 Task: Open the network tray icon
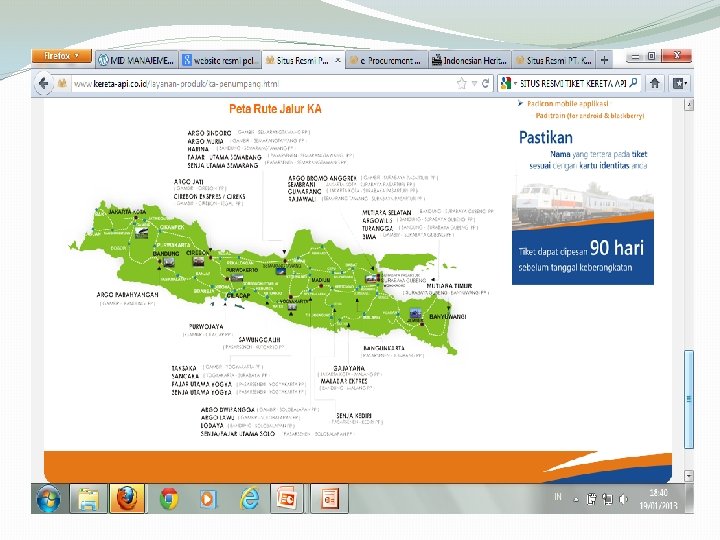pyautogui.click(x=607, y=499)
